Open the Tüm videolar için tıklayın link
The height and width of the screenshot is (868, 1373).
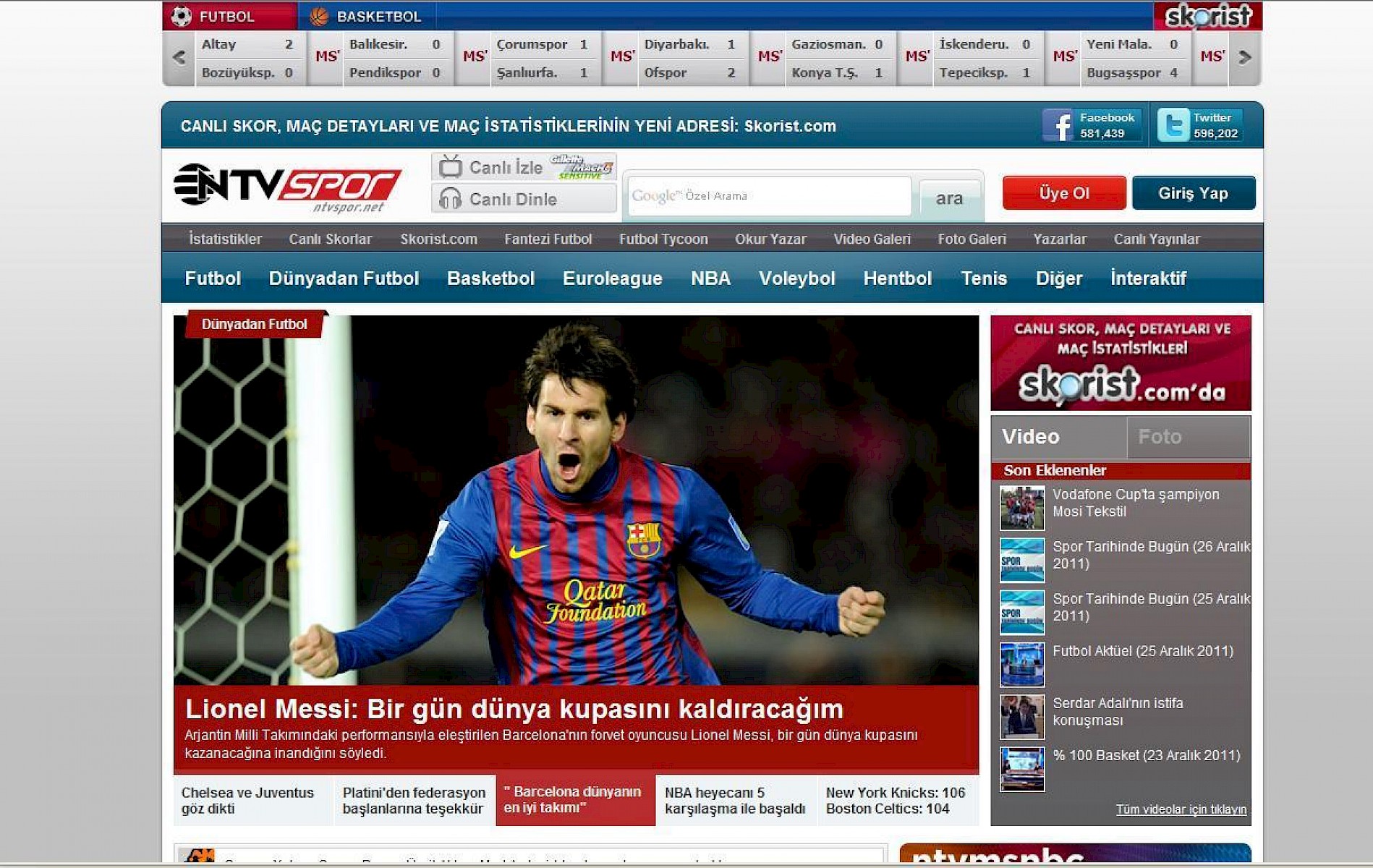click(1181, 809)
